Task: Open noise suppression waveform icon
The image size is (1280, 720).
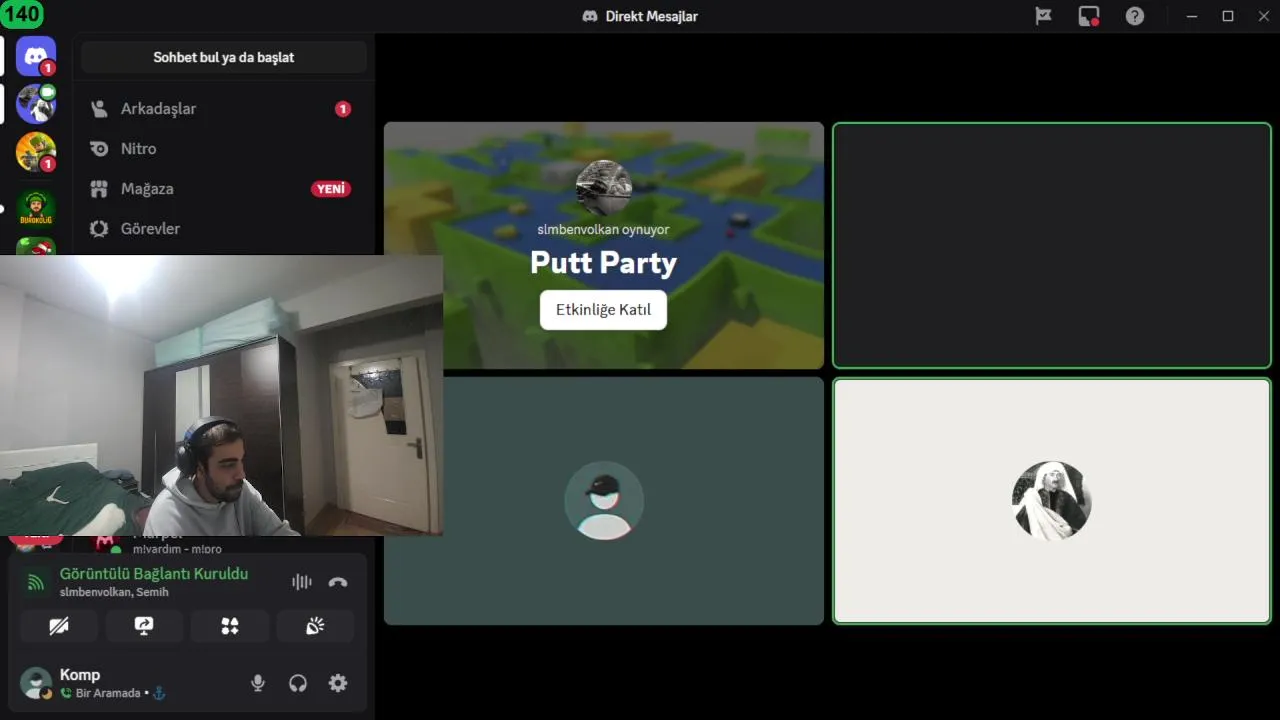Action: tap(301, 582)
